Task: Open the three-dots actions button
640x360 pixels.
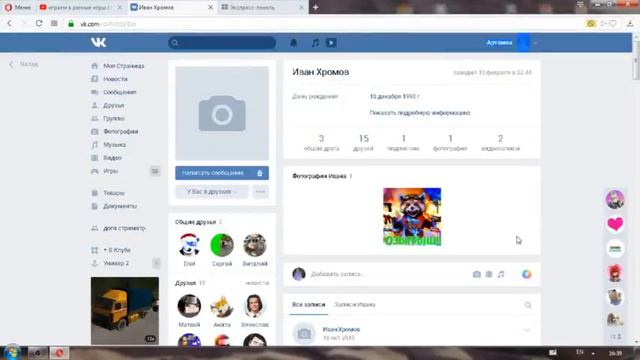Action: tap(260, 192)
